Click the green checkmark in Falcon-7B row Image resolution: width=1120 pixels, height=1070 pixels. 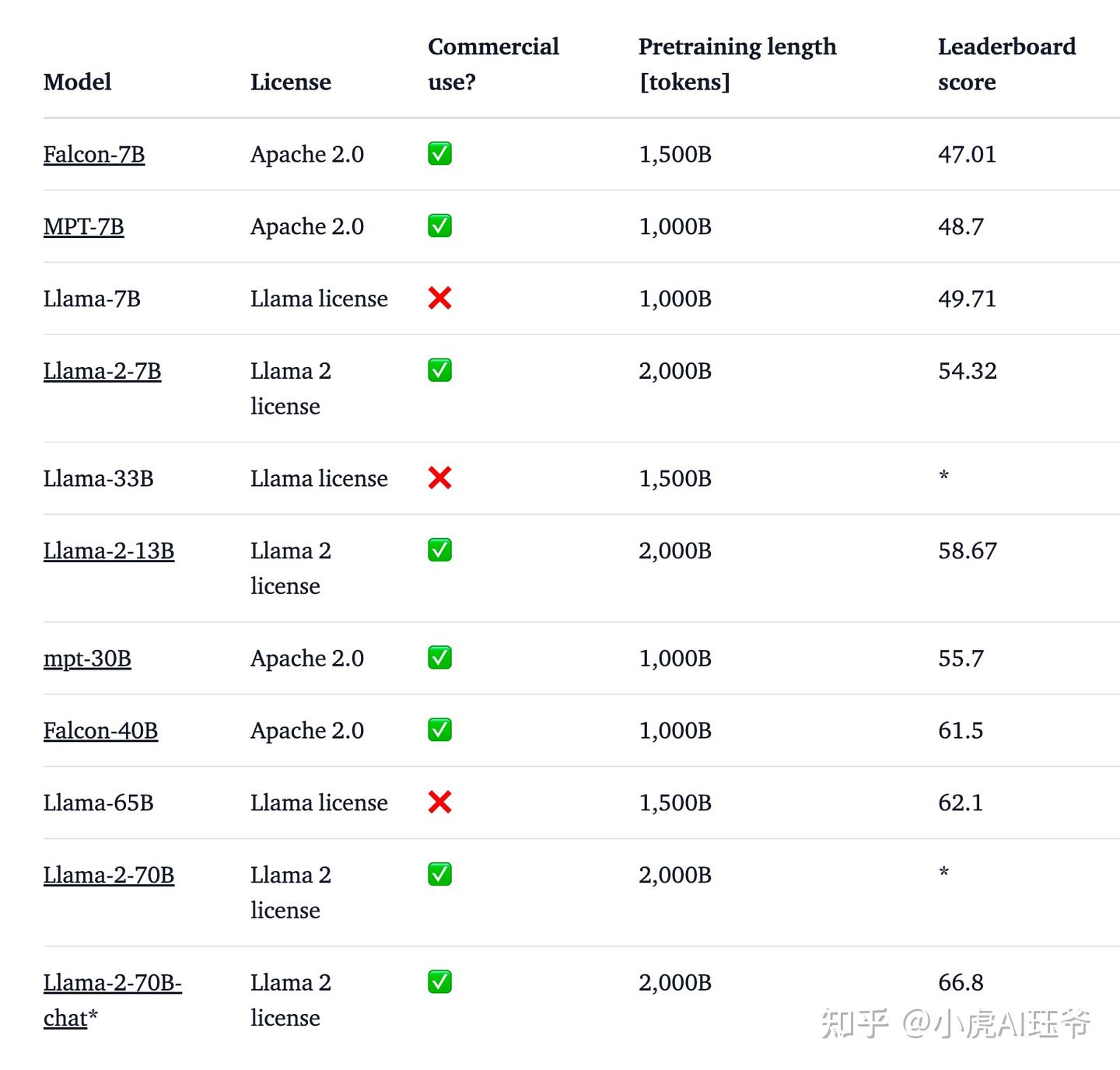pos(439,154)
